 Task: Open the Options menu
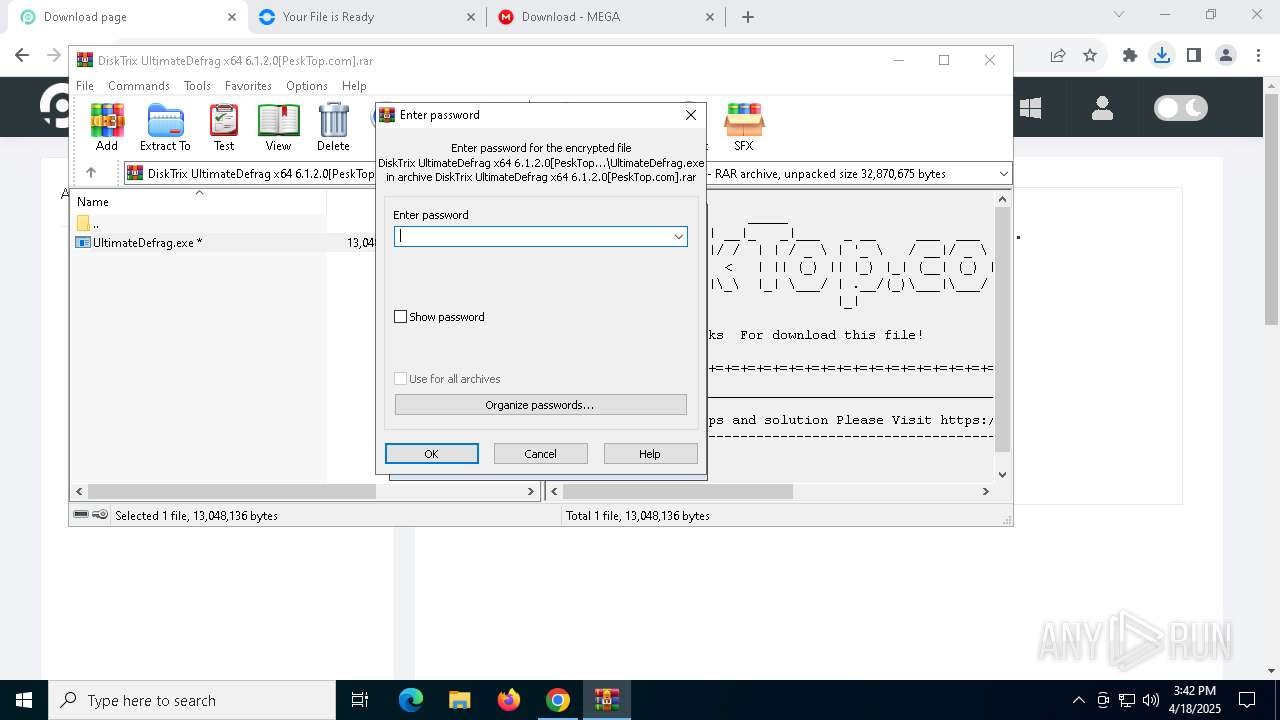point(307,86)
